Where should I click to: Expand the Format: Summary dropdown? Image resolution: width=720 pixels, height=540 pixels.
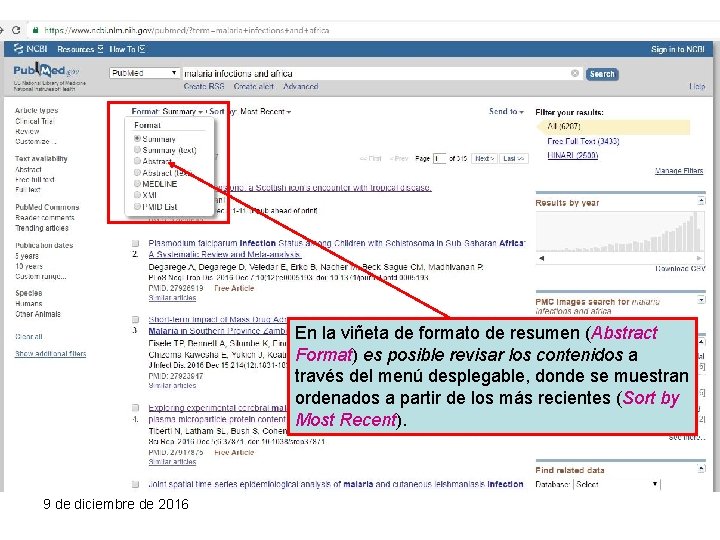click(167, 112)
